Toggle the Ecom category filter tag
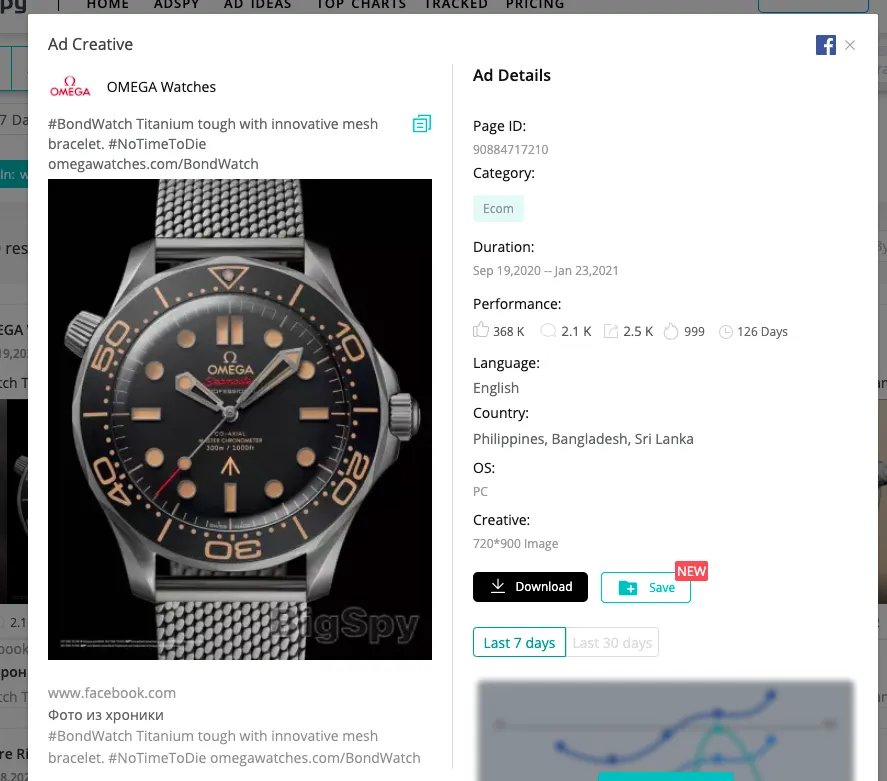 498,208
